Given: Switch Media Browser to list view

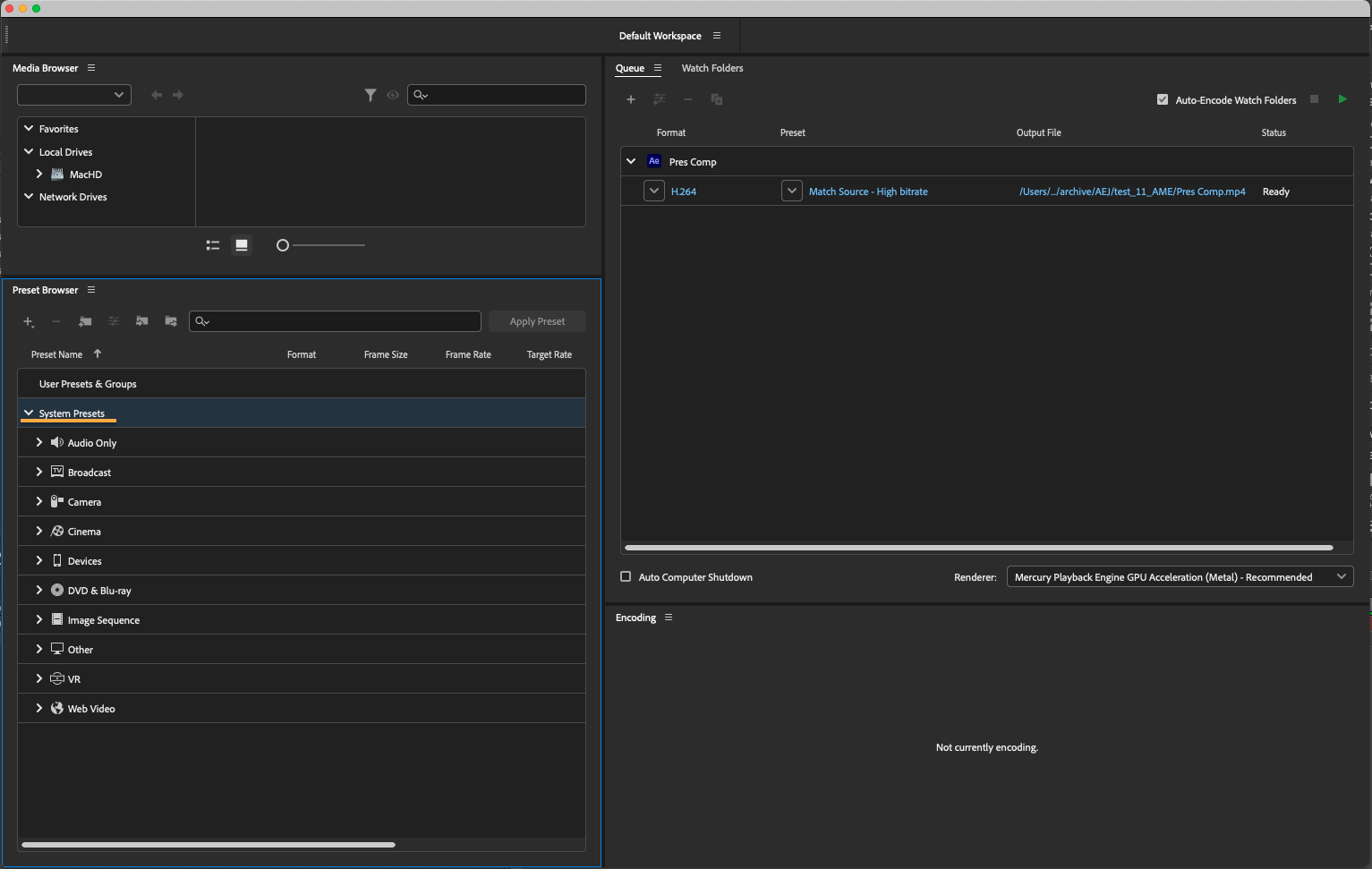Looking at the screenshot, I should click(x=213, y=245).
